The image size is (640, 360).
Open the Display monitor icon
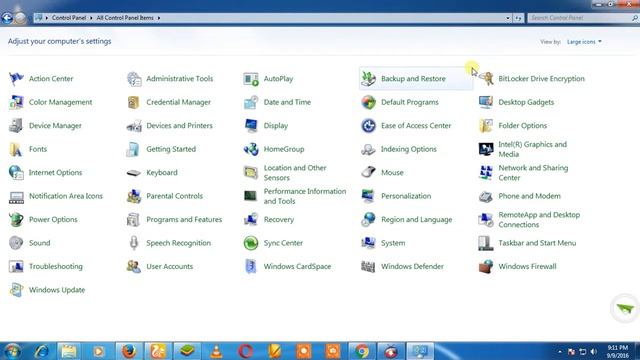[x=251, y=125]
